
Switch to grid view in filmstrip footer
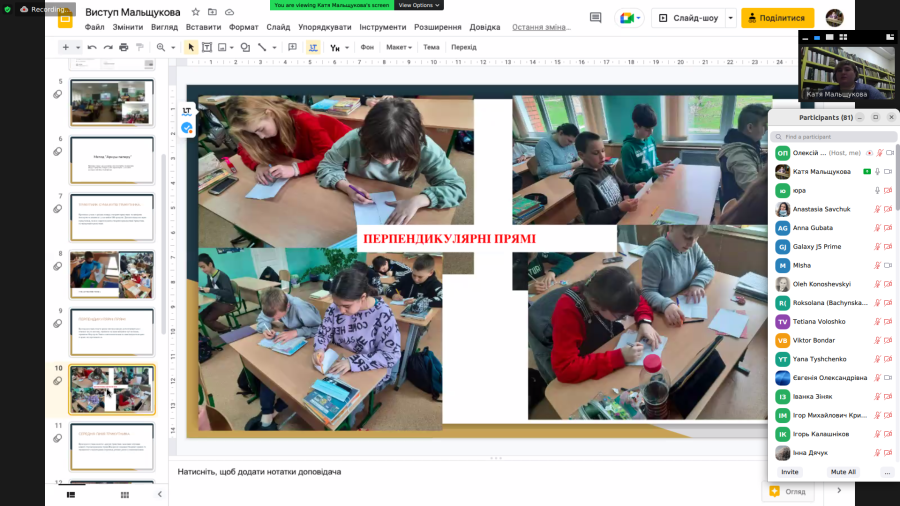click(125, 495)
